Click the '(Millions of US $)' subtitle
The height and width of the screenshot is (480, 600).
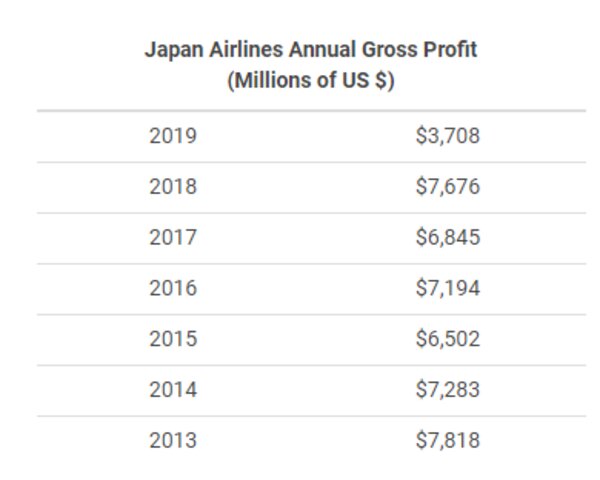(311, 82)
